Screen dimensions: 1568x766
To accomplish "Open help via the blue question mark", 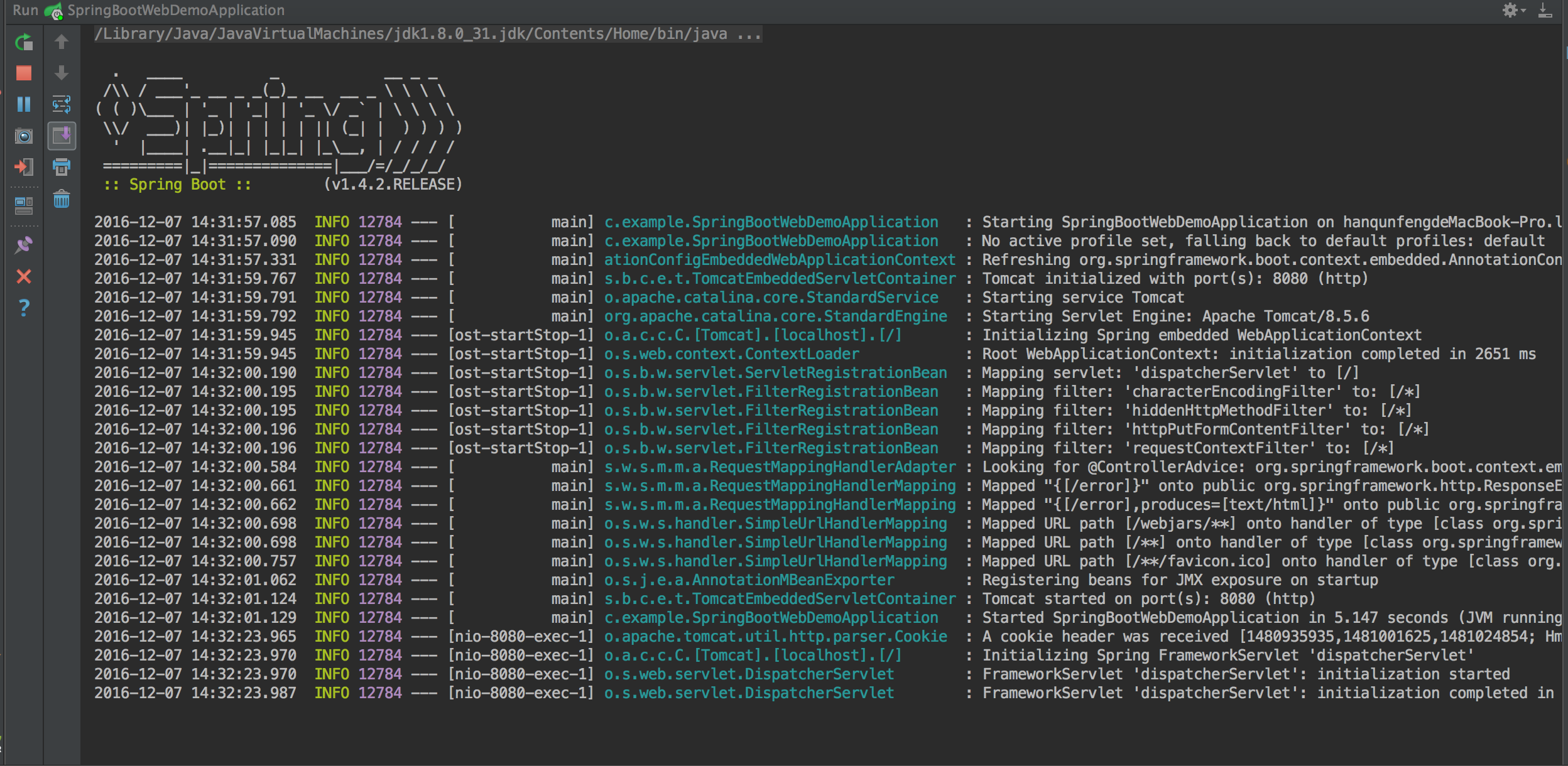I will tap(24, 308).
